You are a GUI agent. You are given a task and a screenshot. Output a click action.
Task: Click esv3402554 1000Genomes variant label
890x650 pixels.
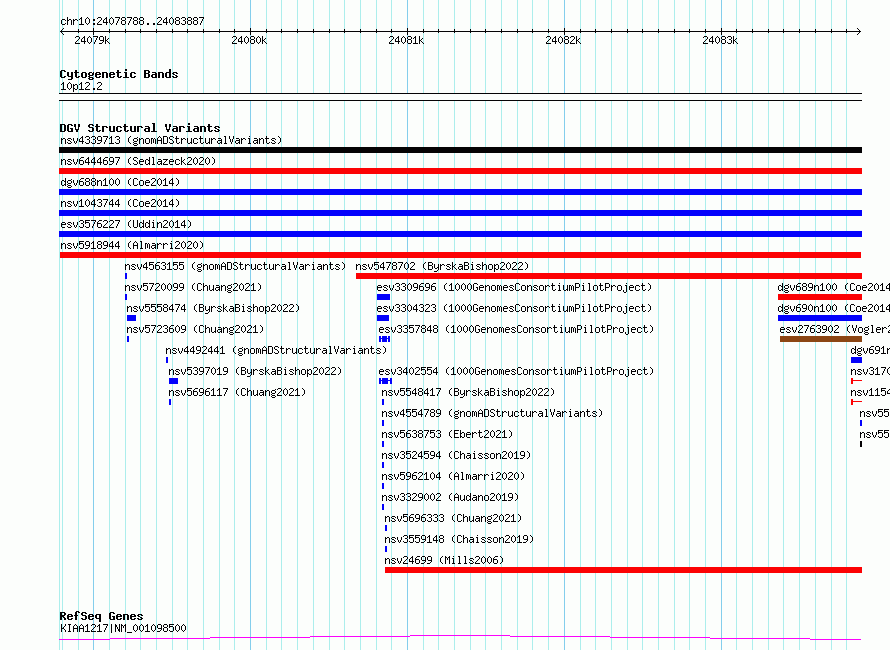click(x=516, y=371)
